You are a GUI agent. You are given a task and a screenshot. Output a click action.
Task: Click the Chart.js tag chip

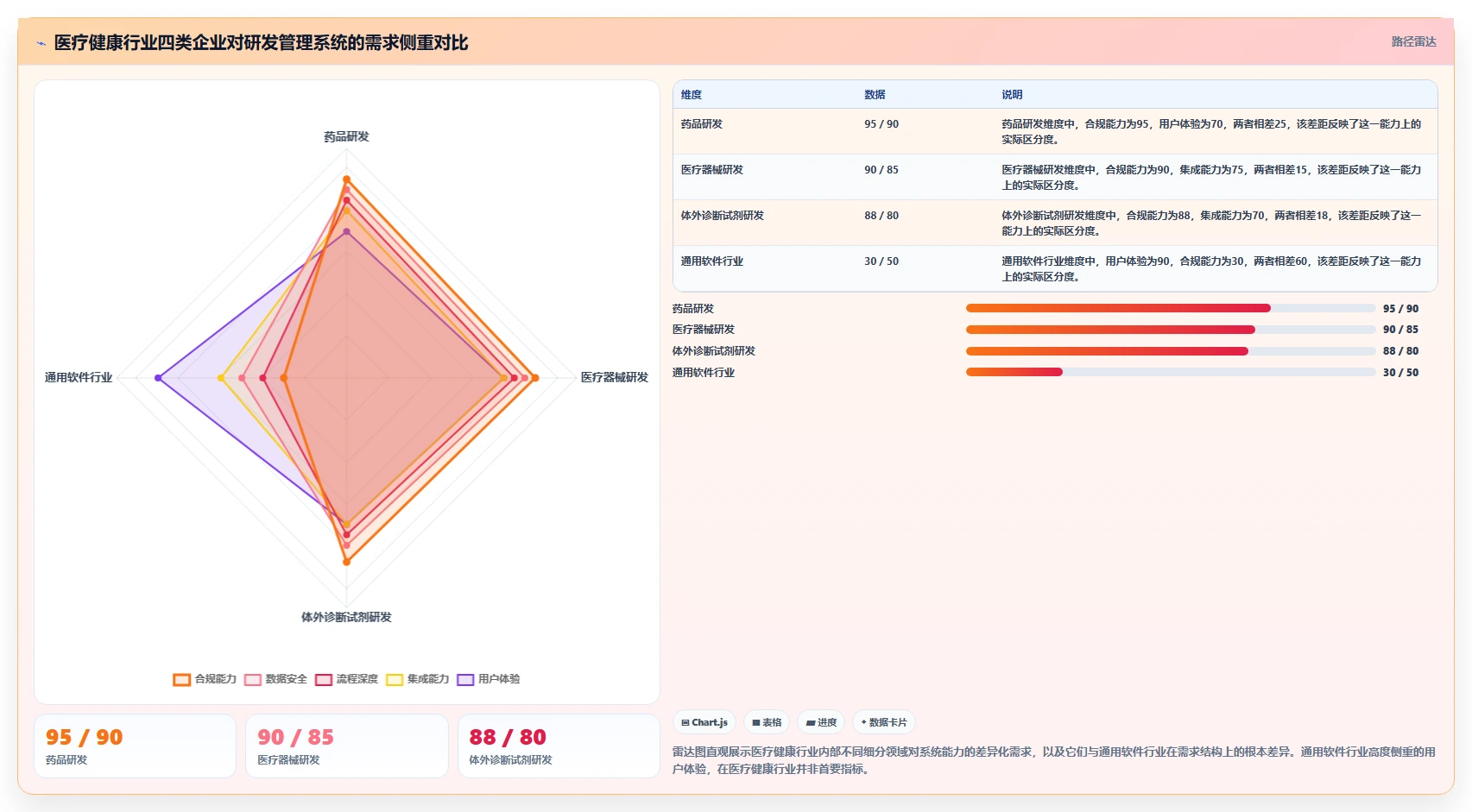(704, 722)
